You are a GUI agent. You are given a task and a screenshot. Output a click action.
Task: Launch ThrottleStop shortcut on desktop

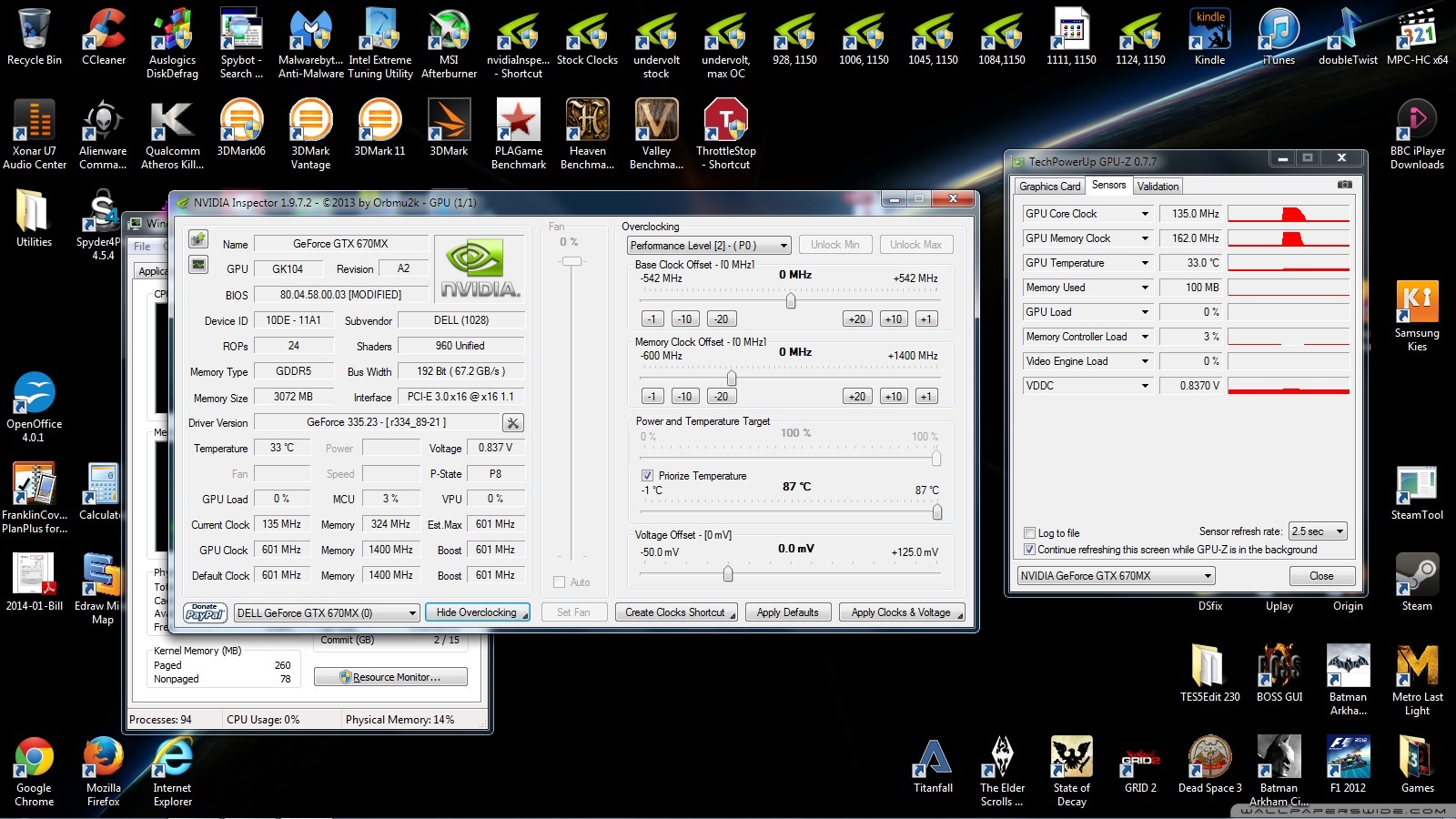pos(726,135)
